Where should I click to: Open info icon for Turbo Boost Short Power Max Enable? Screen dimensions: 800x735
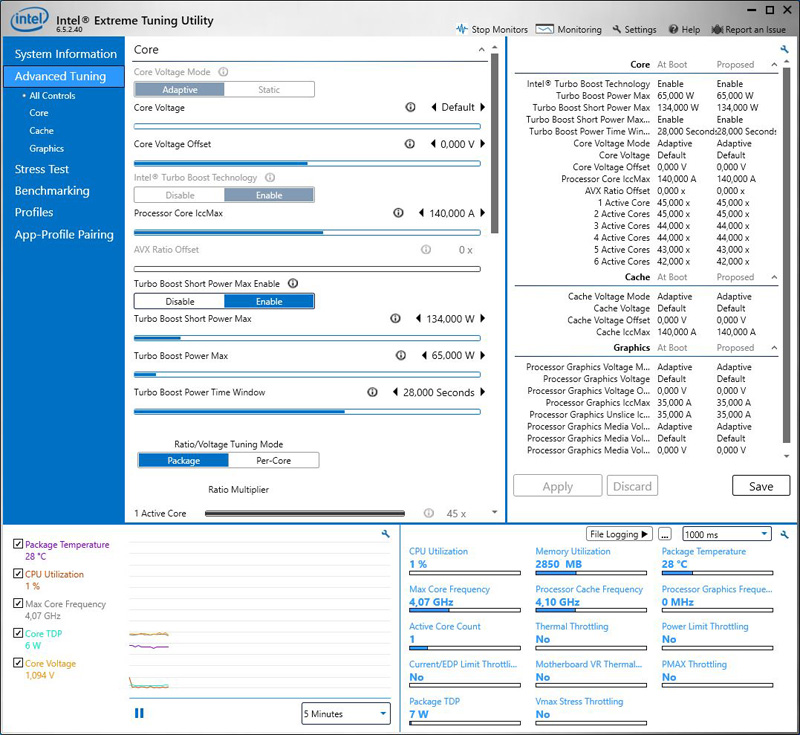293,283
